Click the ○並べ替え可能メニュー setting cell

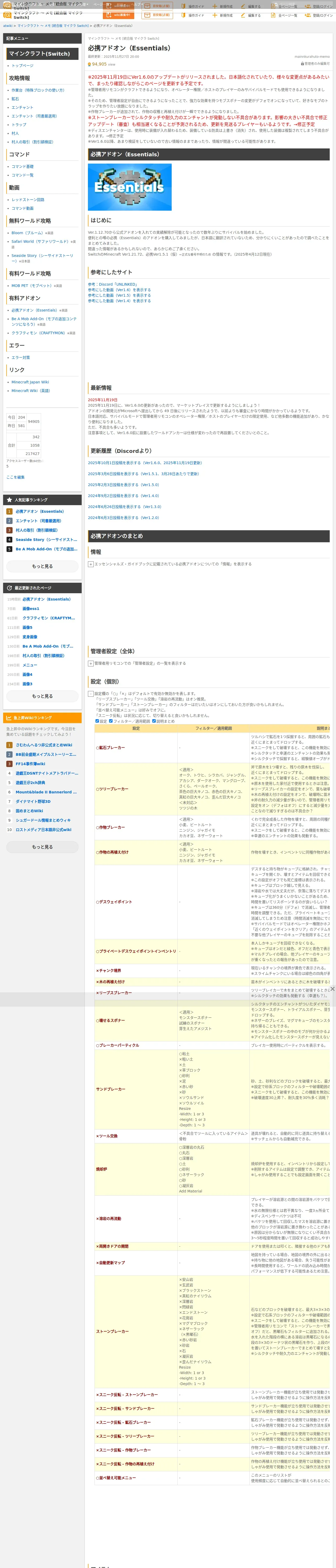[136, 1477]
